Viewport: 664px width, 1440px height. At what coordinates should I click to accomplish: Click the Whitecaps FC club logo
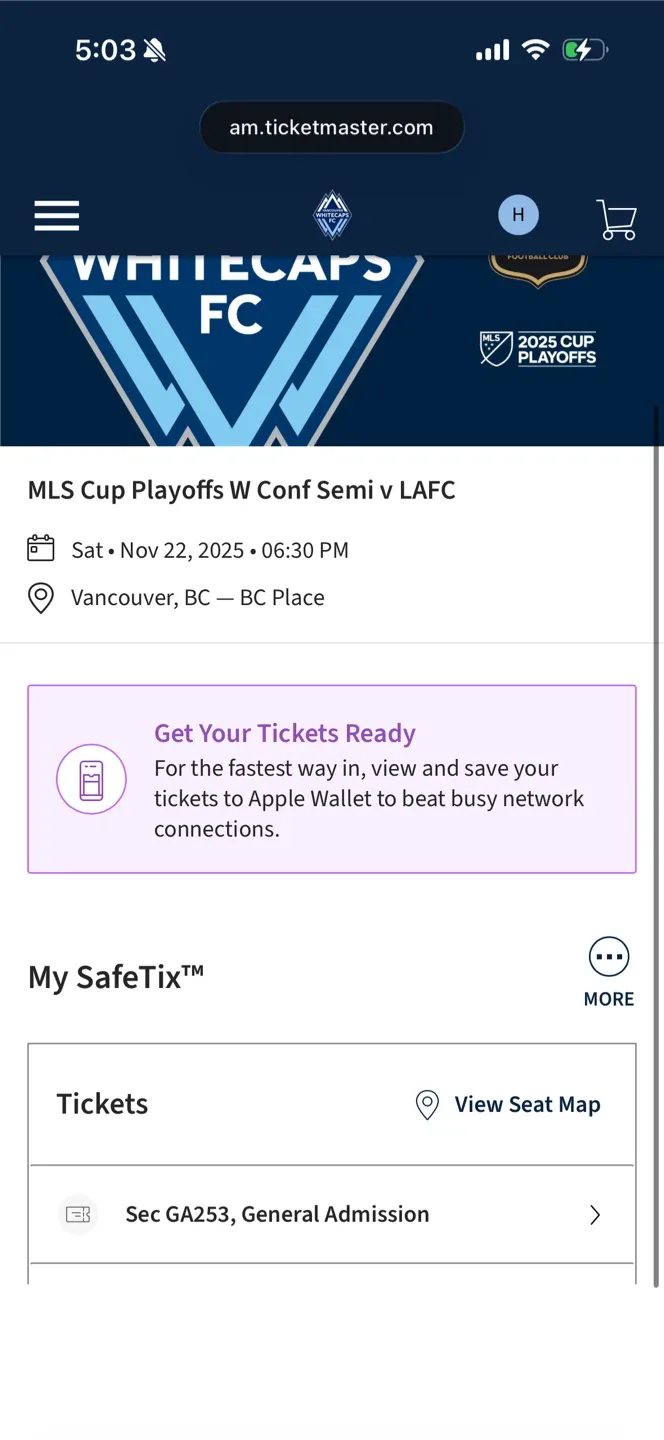[331, 214]
